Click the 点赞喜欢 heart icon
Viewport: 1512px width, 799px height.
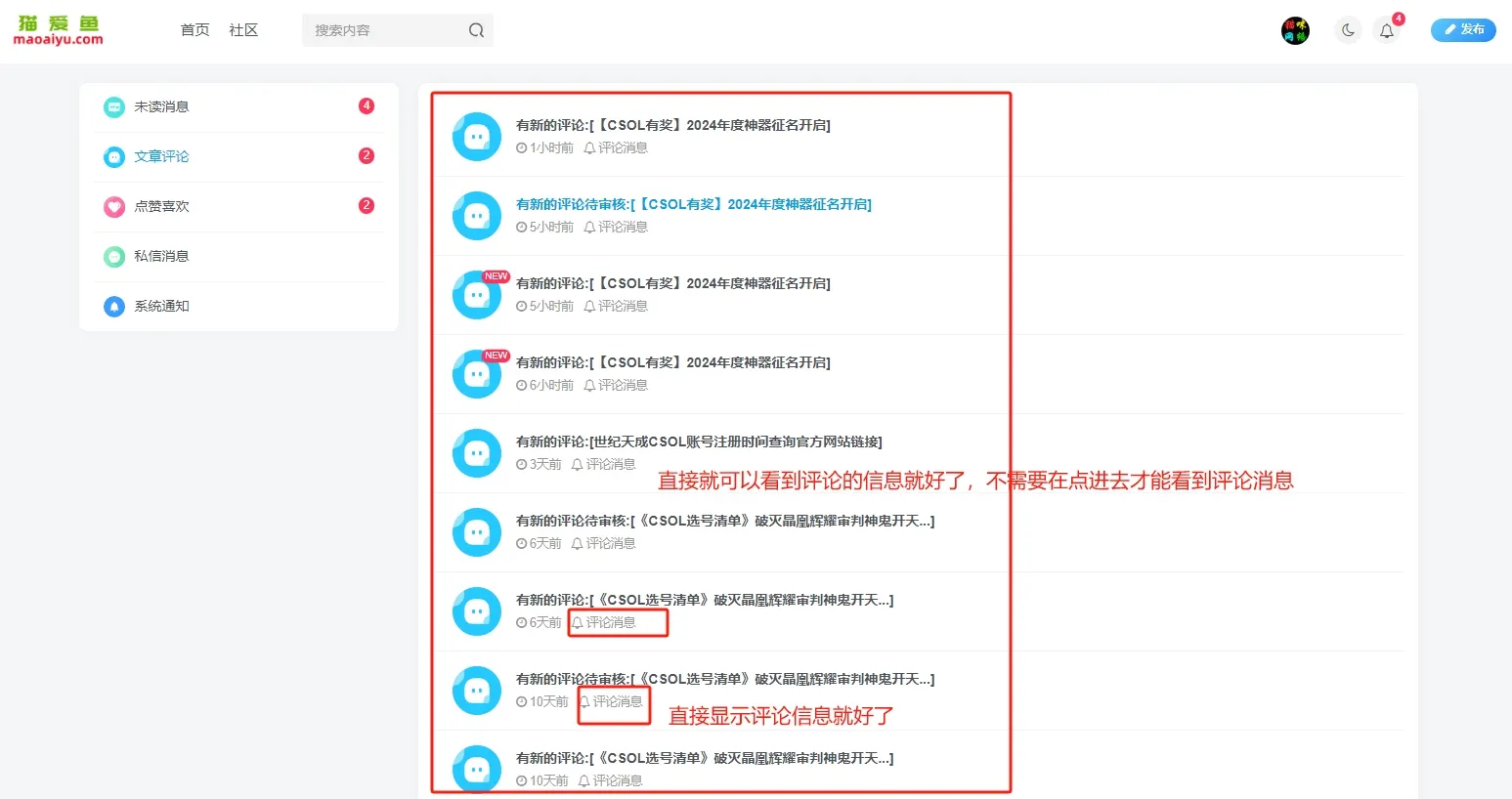[x=114, y=206]
